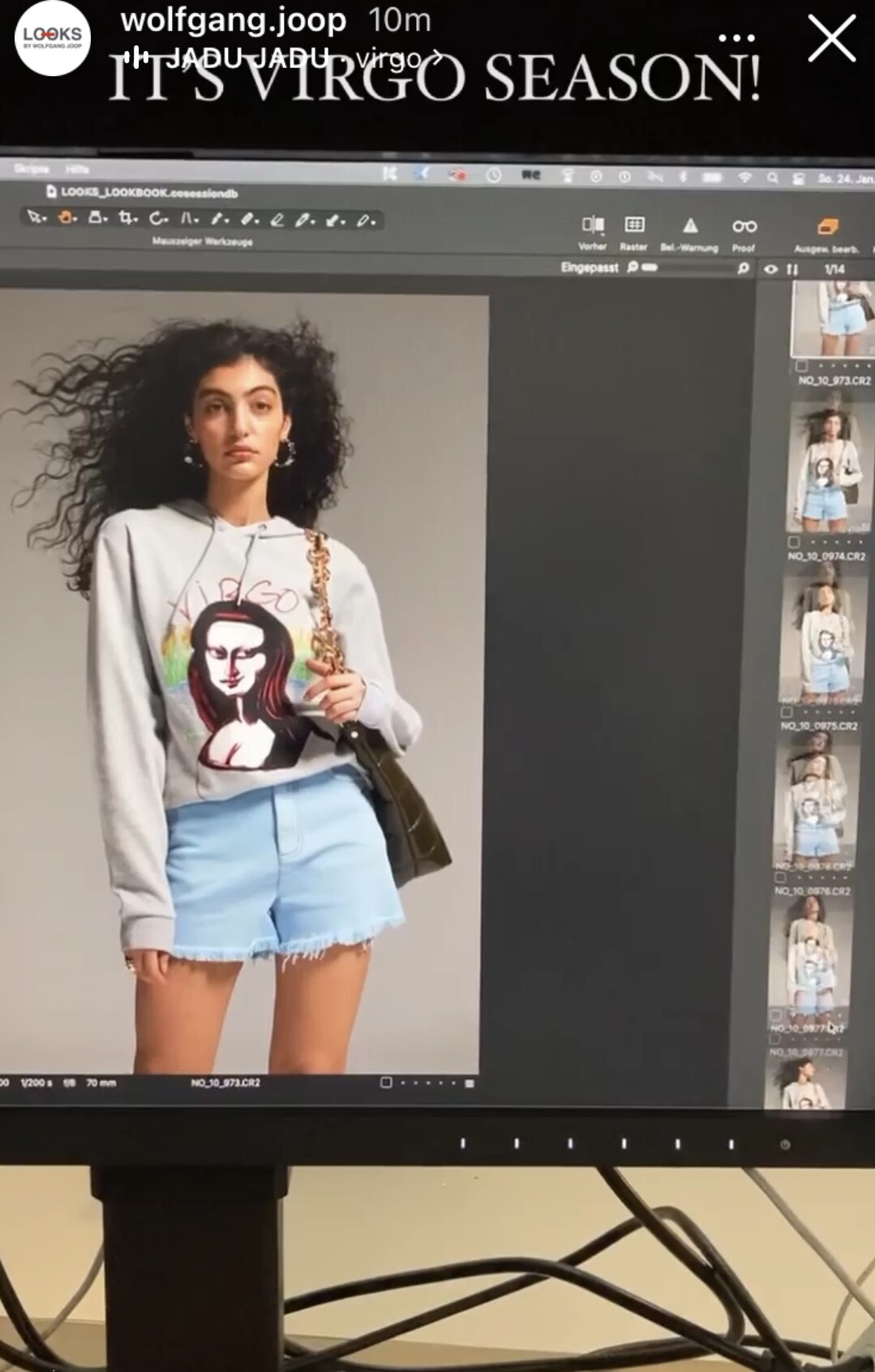875x1372 pixels.
Task: Click the viewer filename label NO_10_973.CR2
Action: (225, 1083)
